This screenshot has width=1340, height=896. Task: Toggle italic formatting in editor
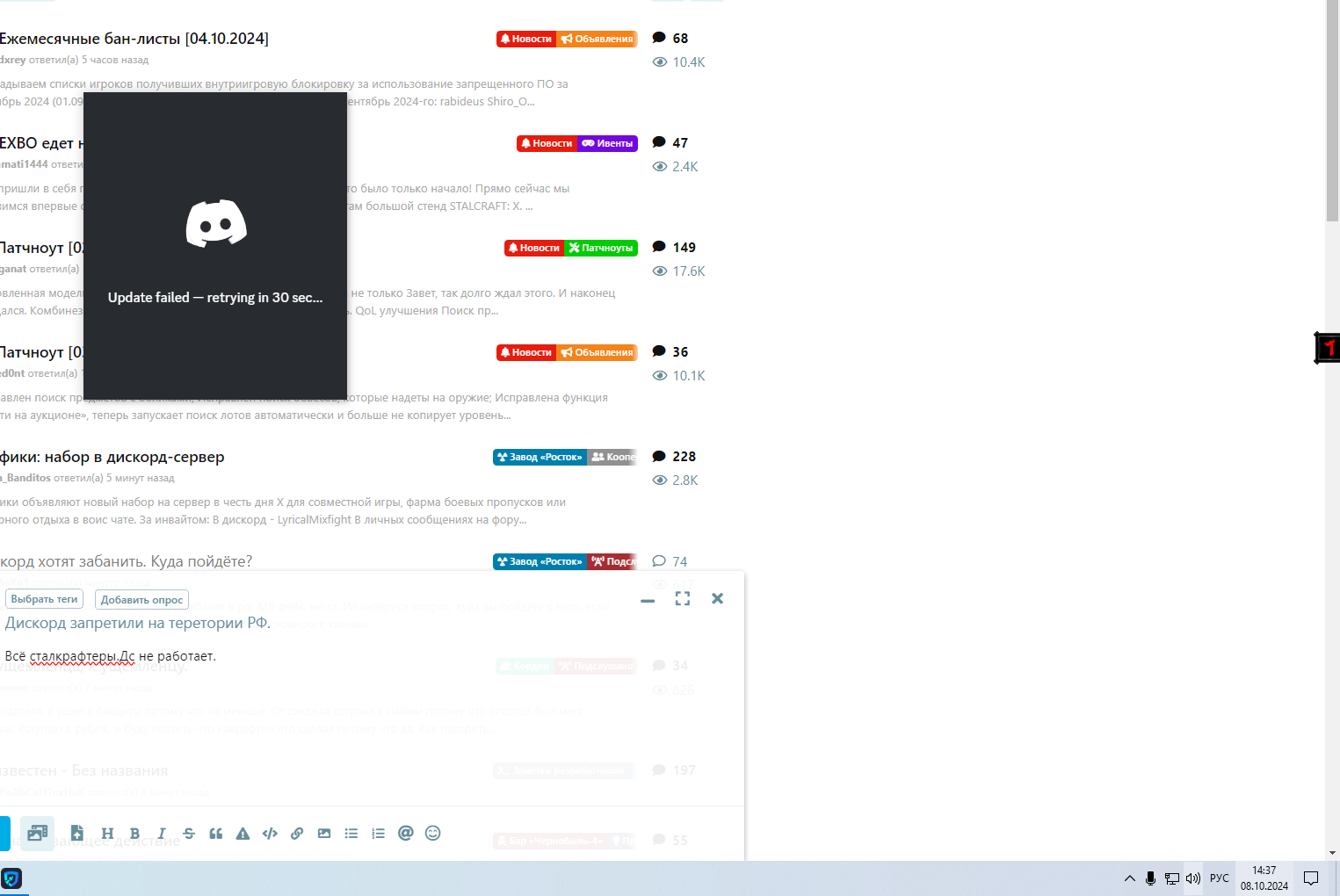click(162, 834)
